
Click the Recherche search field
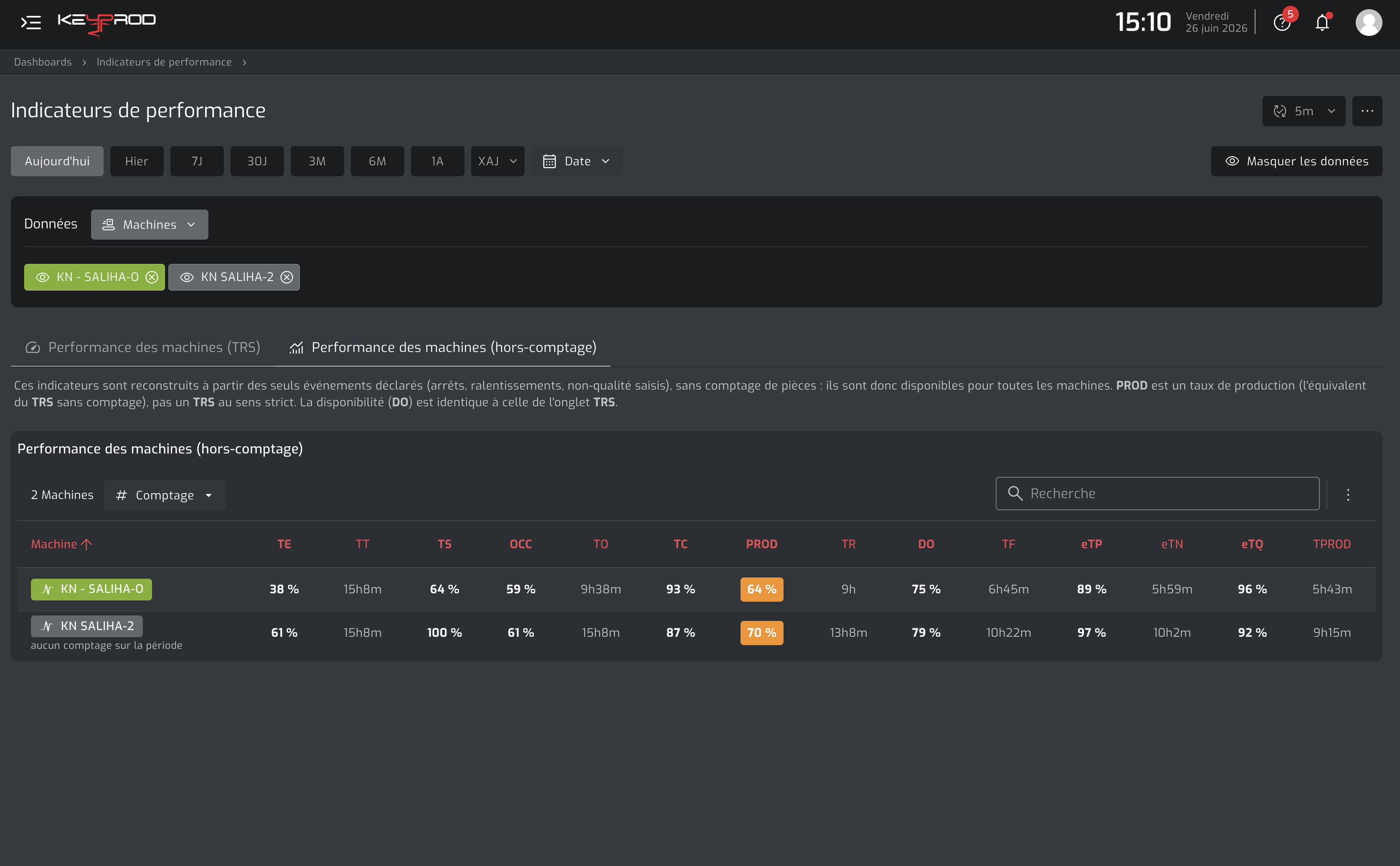pyautogui.click(x=1157, y=493)
